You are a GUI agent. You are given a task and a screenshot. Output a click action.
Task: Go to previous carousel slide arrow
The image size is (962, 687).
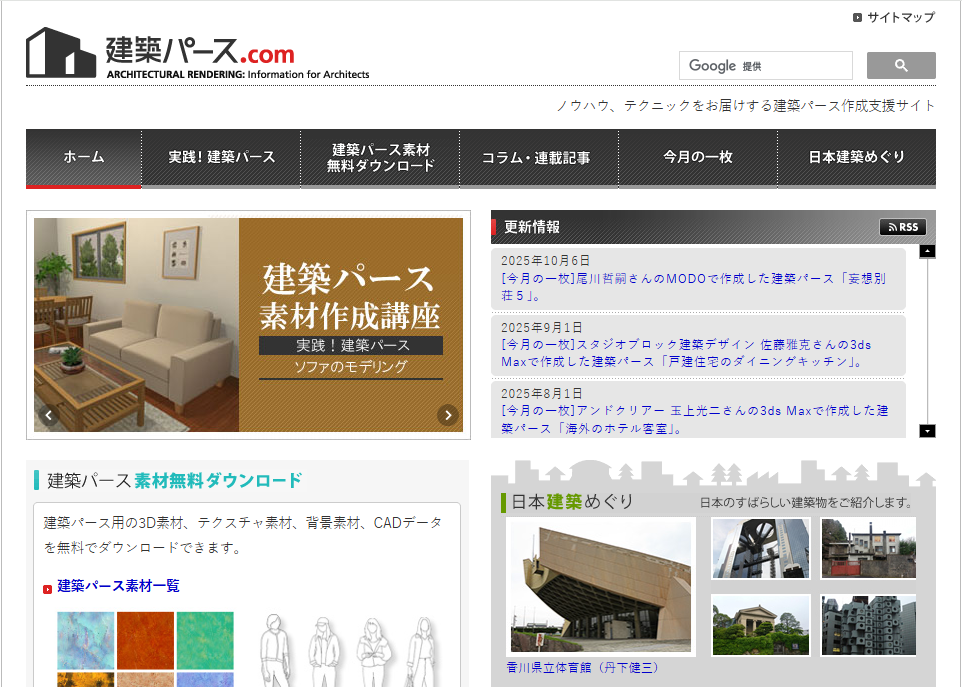[48, 414]
